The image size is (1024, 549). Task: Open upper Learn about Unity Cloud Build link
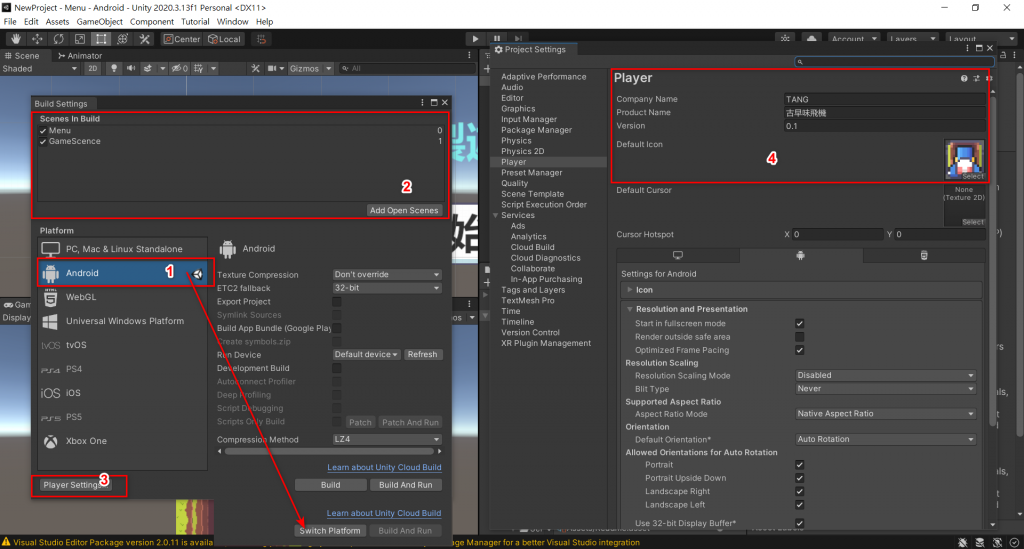(384, 467)
